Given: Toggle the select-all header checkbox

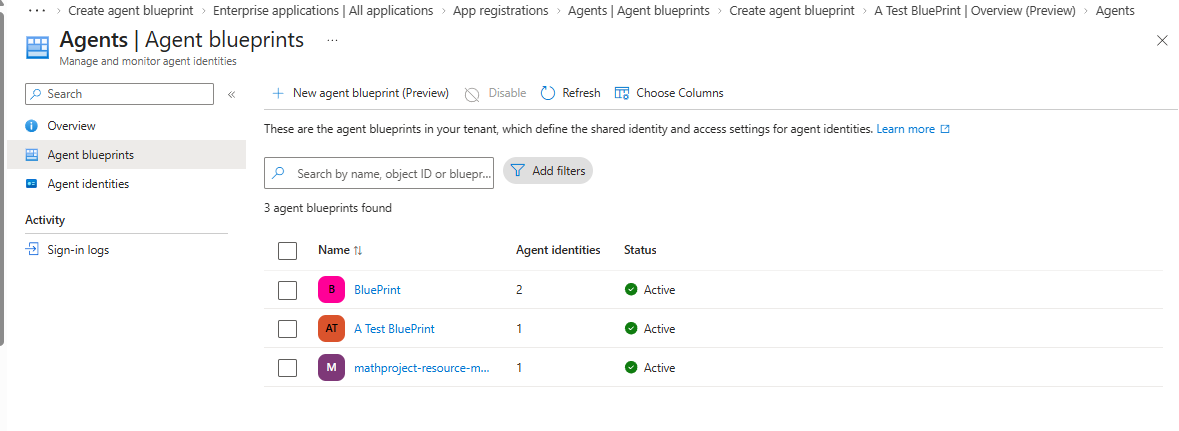Looking at the screenshot, I should coord(287,250).
